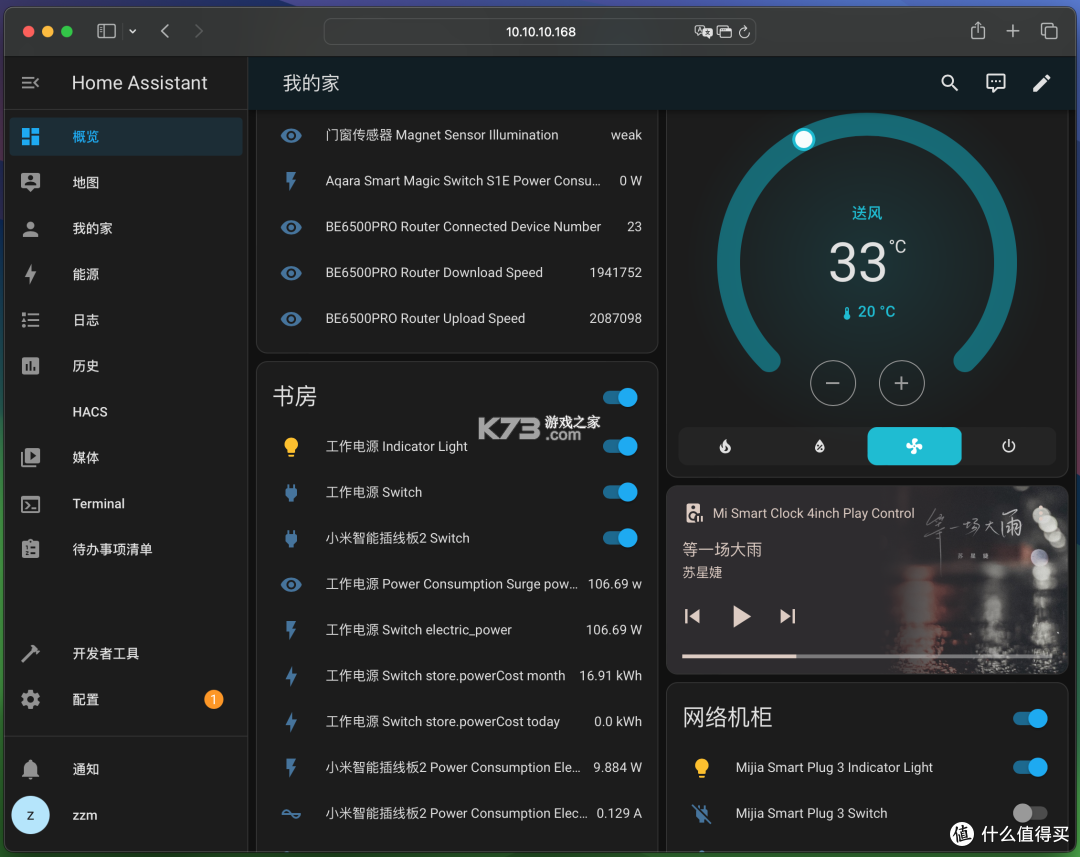Click Mijia Smart Plug 3 bulb icon
The width and height of the screenshot is (1080, 857).
[x=702, y=767]
